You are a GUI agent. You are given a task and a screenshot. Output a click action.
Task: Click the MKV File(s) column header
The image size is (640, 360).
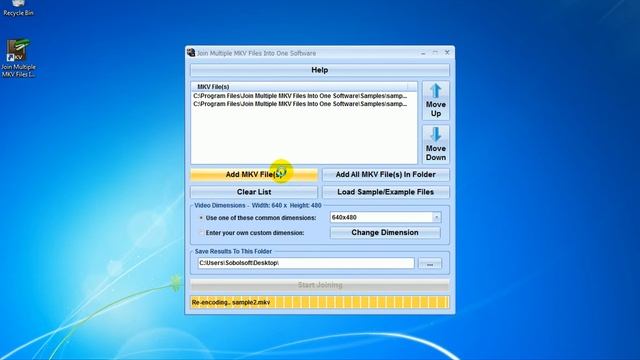(299, 87)
